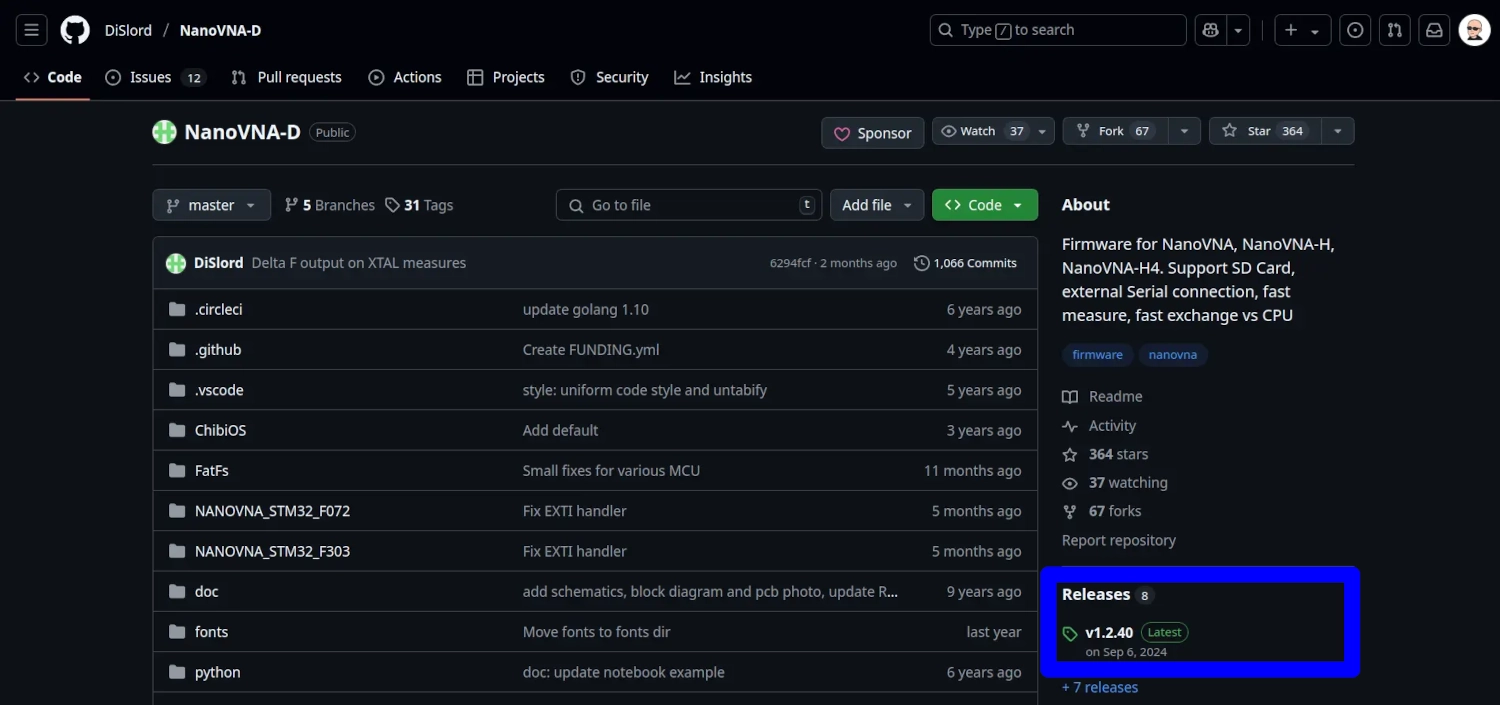Focus the Type / to search field
Viewport: 1500px width, 705px height.
pyautogui.click(x=1058, y=30)
